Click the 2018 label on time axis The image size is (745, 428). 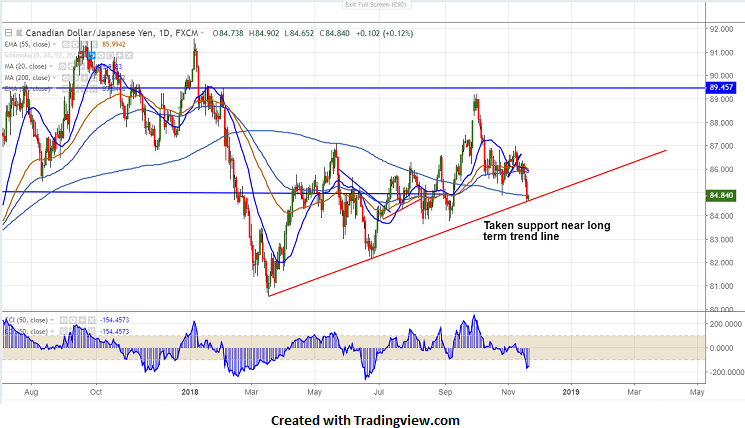(190, 392)
